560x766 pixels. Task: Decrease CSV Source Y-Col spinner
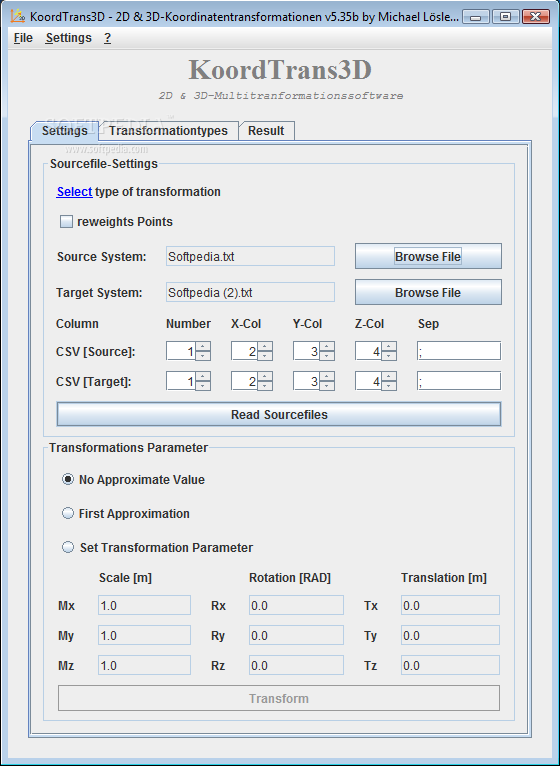click(327, 356)
